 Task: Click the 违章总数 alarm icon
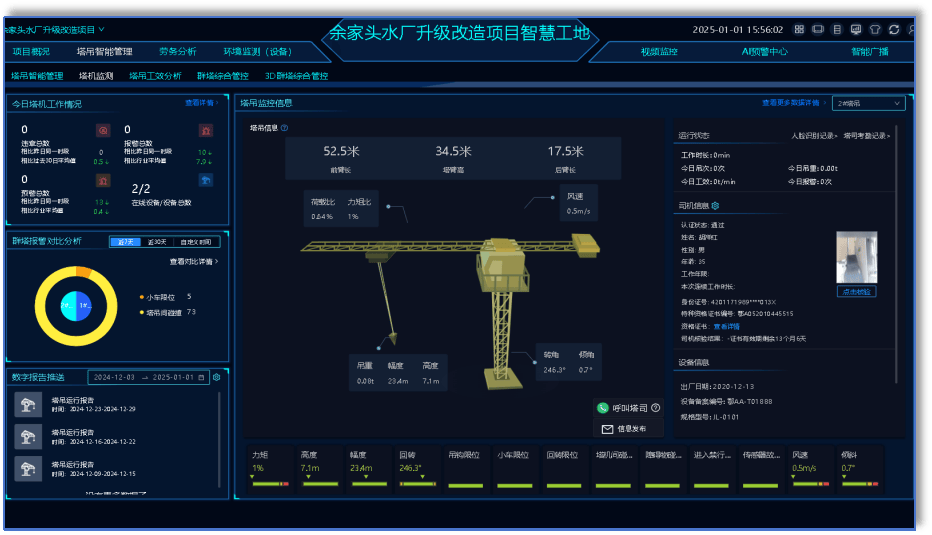[103, 130]
